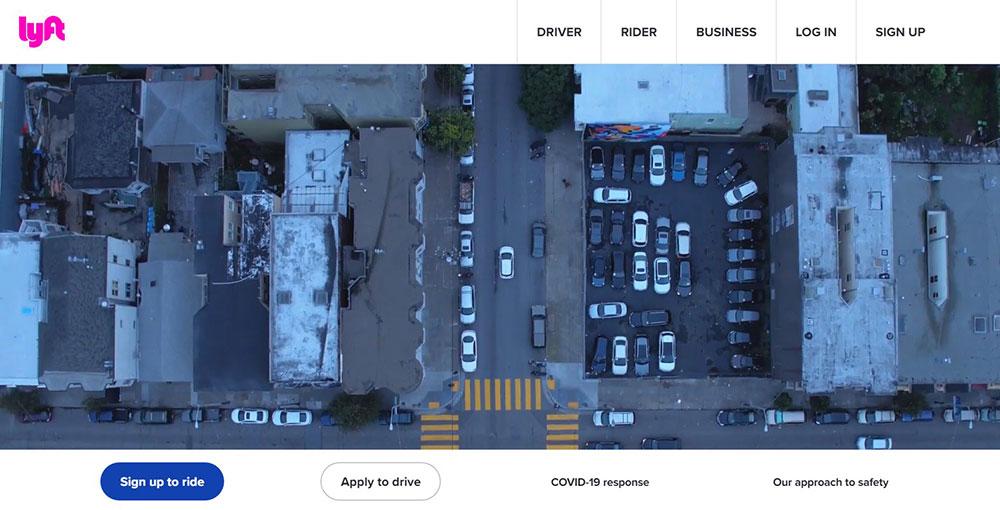This screenshot has width=1000, height=510.
Task: Click the Apply to drive button
Action: [x=380, y=481]
